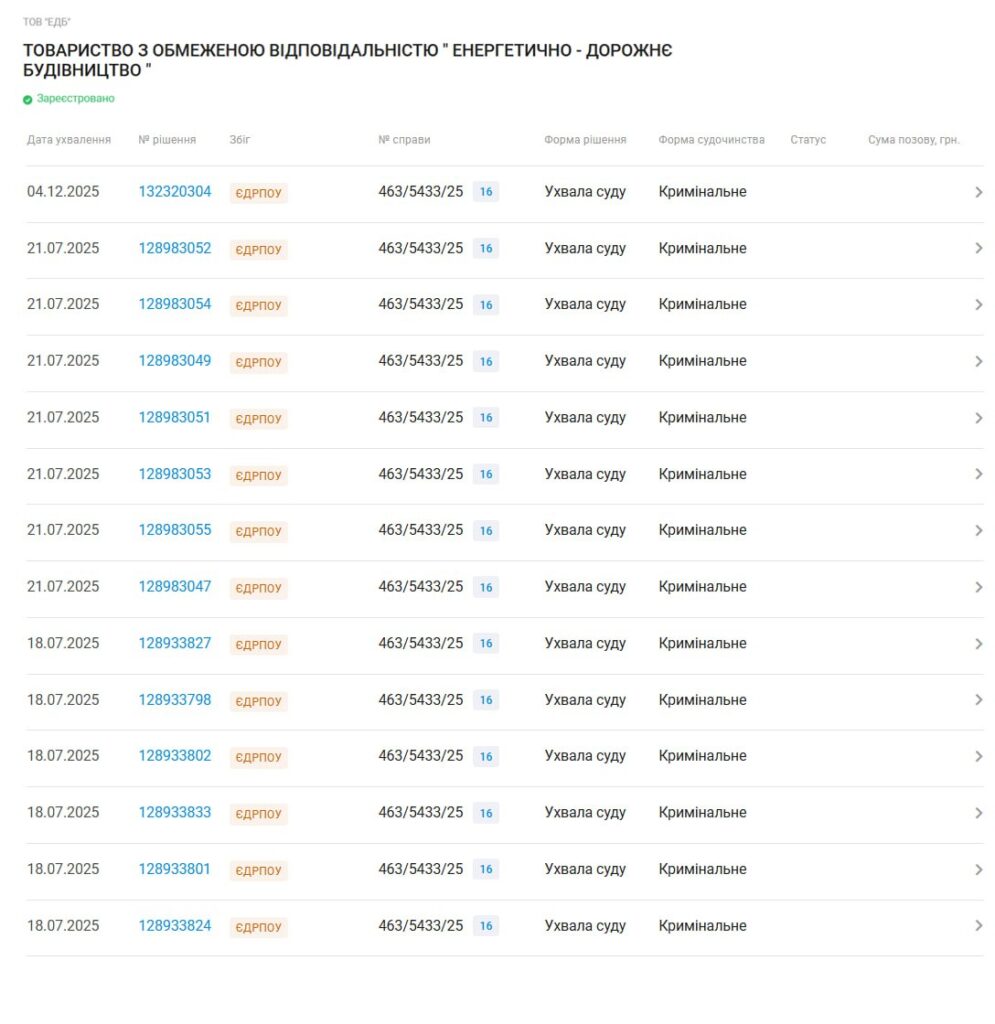995x1024 pixels.
Task: Open decision number 128933802
Action: pyautogui.click(x=174, y=756)
